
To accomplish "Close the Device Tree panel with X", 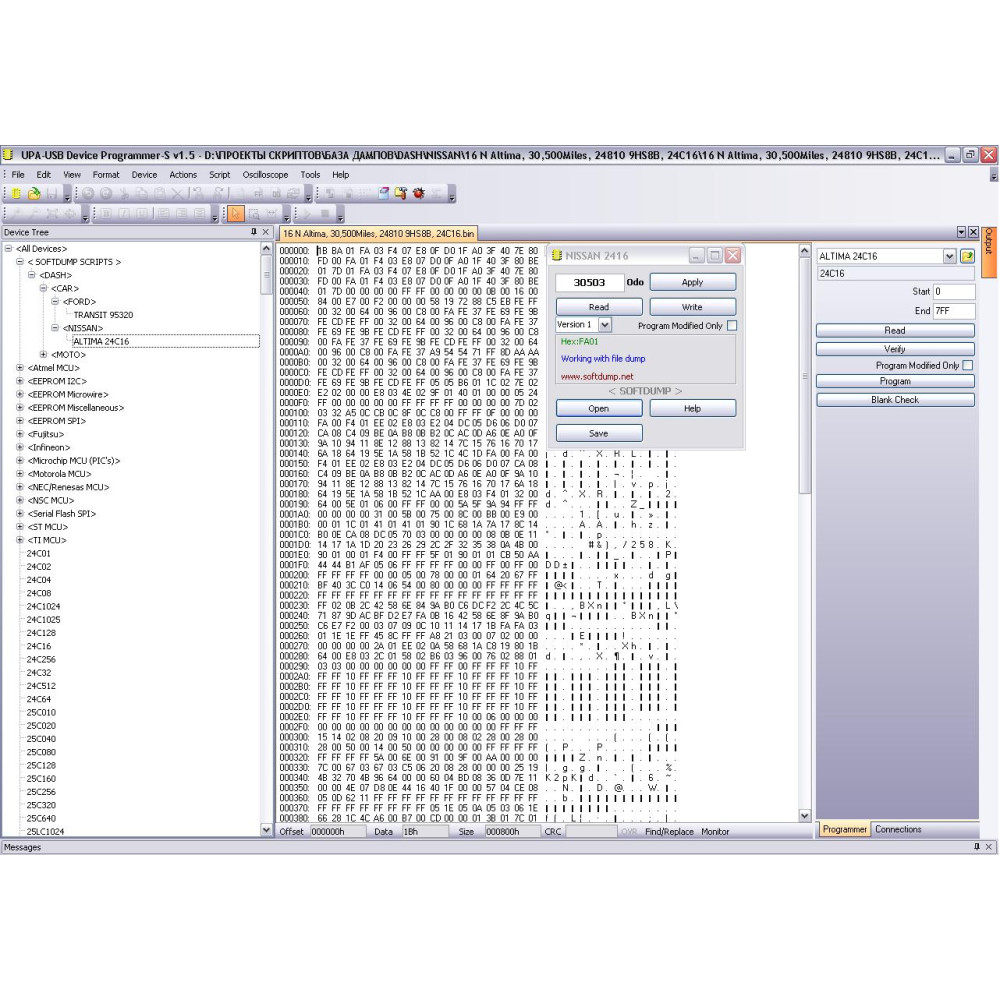I will pos(266,232).
